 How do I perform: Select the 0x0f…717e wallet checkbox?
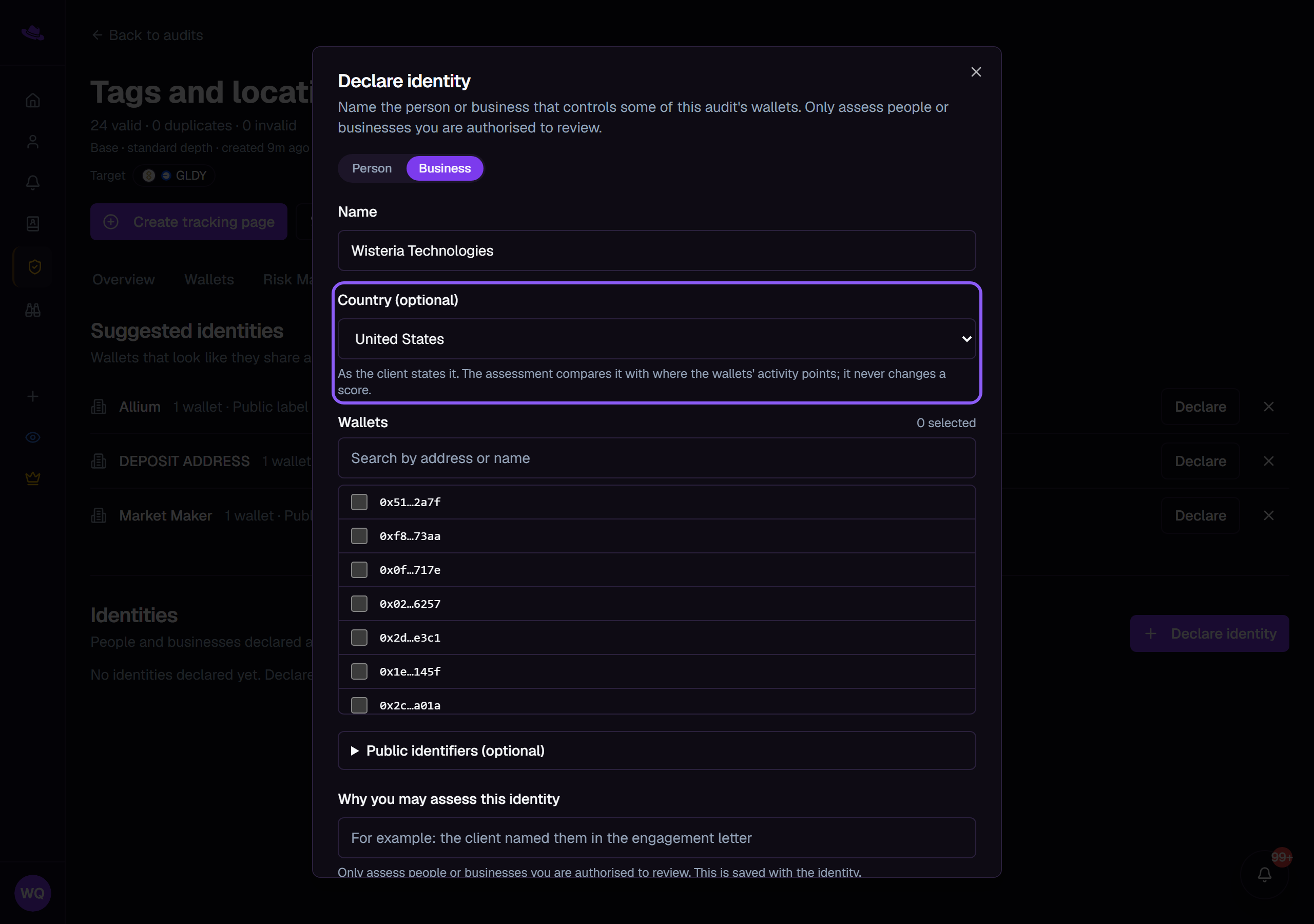(359, 570)
